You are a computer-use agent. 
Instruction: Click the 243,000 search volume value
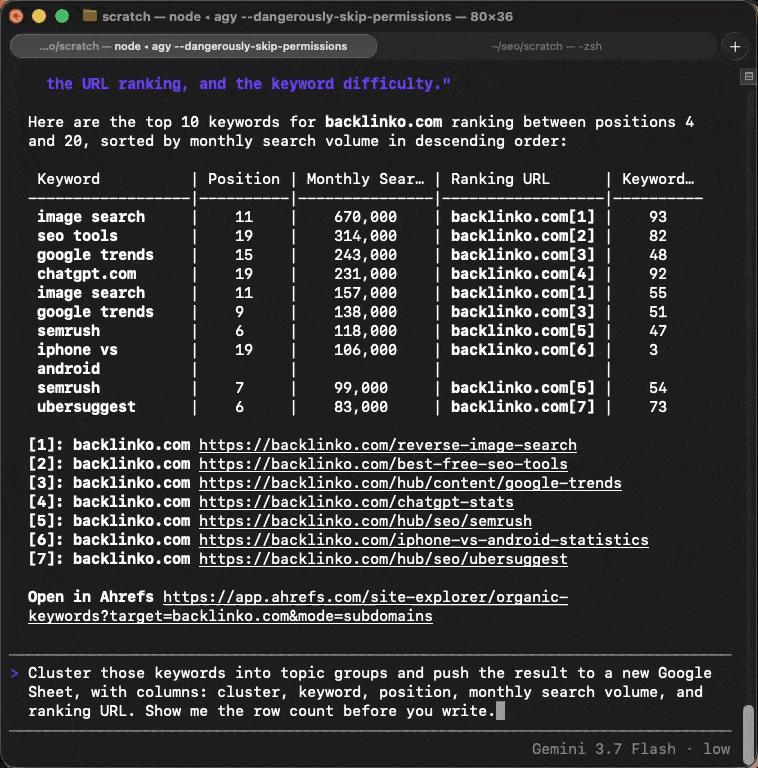[365, 255]
